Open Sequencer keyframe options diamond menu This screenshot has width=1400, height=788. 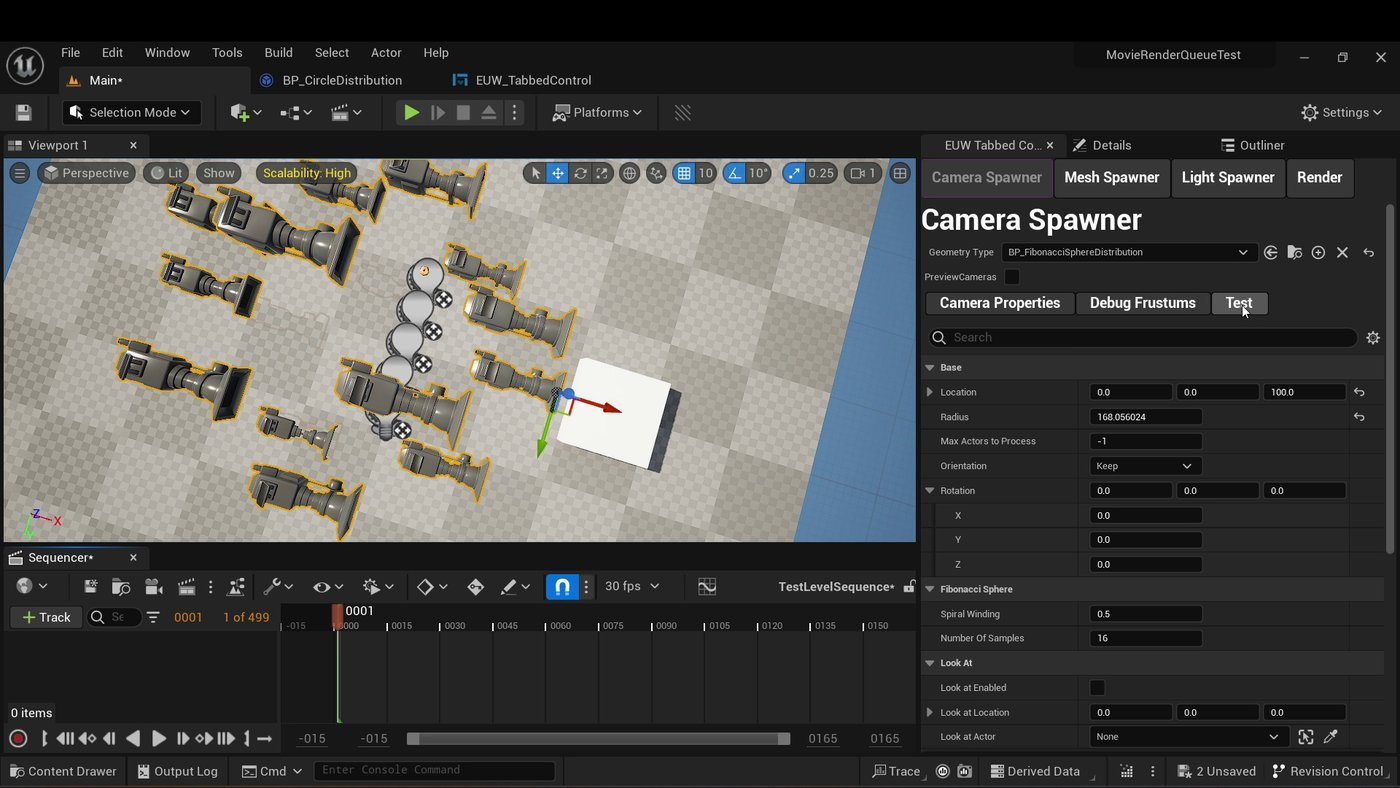(432, 587)
